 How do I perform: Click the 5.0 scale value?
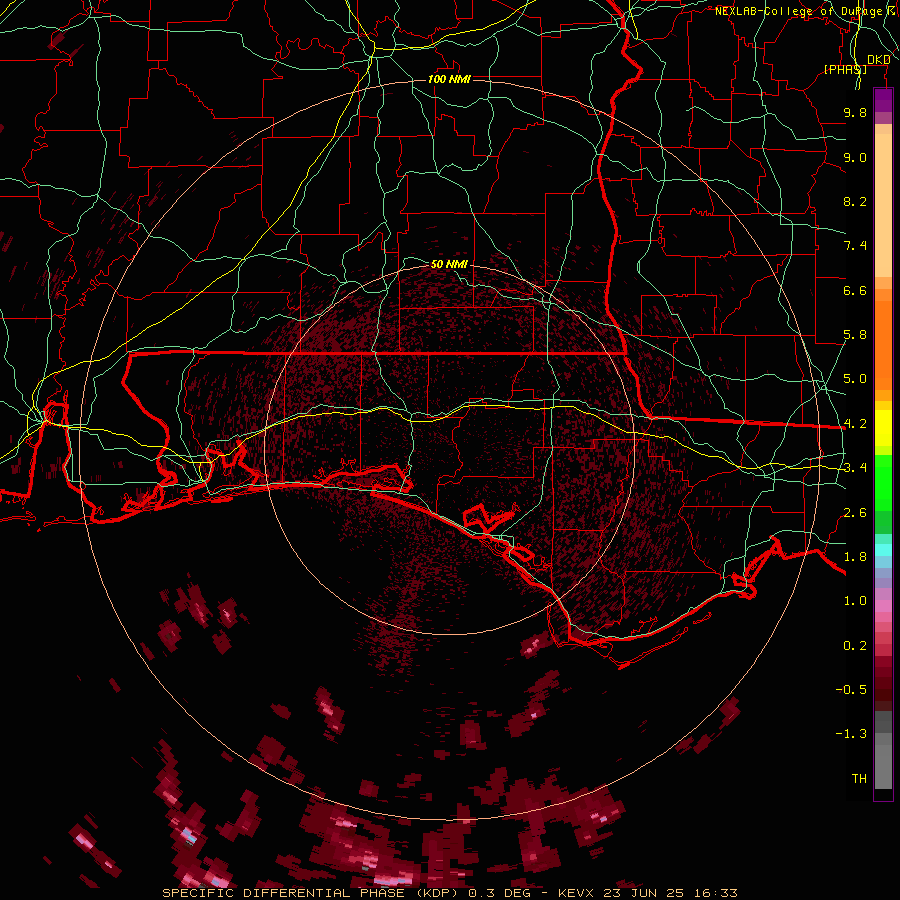coord(855,379)
